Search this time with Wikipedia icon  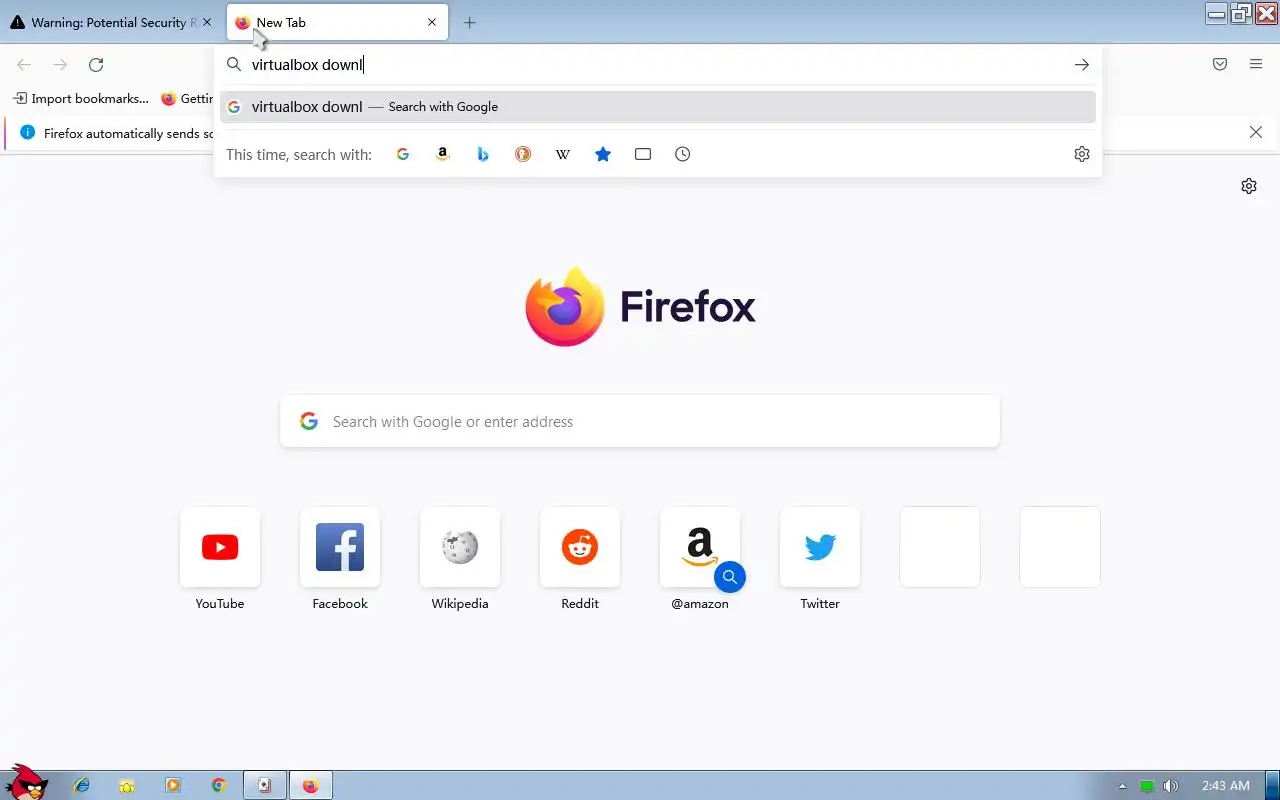pos(563,154)
